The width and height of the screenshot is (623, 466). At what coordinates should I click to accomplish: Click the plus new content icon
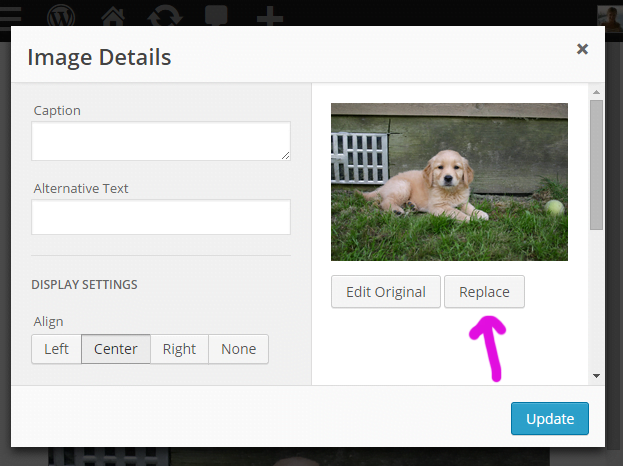[x=270, y=17]
